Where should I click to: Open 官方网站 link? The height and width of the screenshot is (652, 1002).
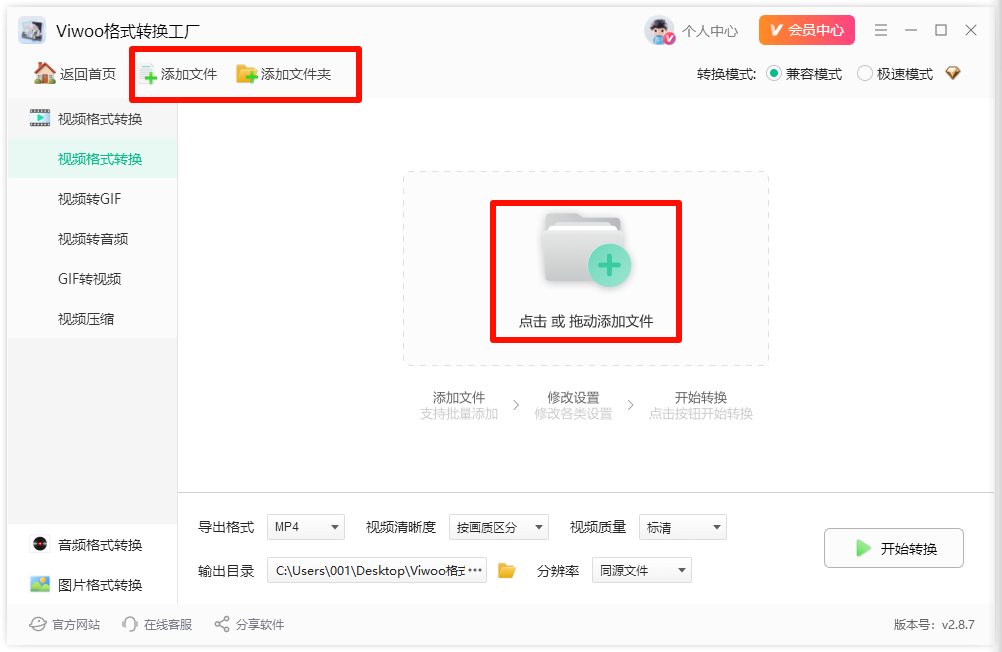tap(65, 624)
